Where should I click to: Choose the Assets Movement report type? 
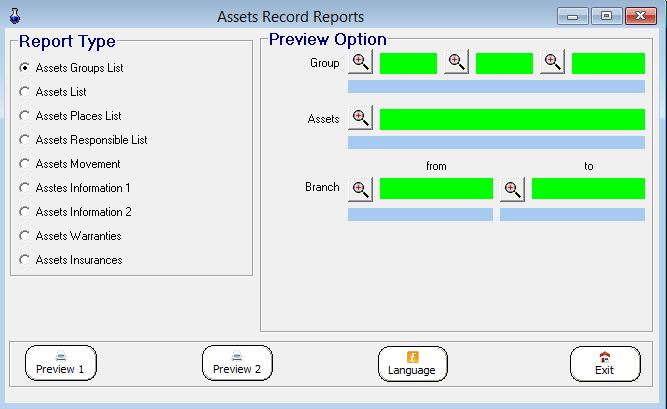25,164
